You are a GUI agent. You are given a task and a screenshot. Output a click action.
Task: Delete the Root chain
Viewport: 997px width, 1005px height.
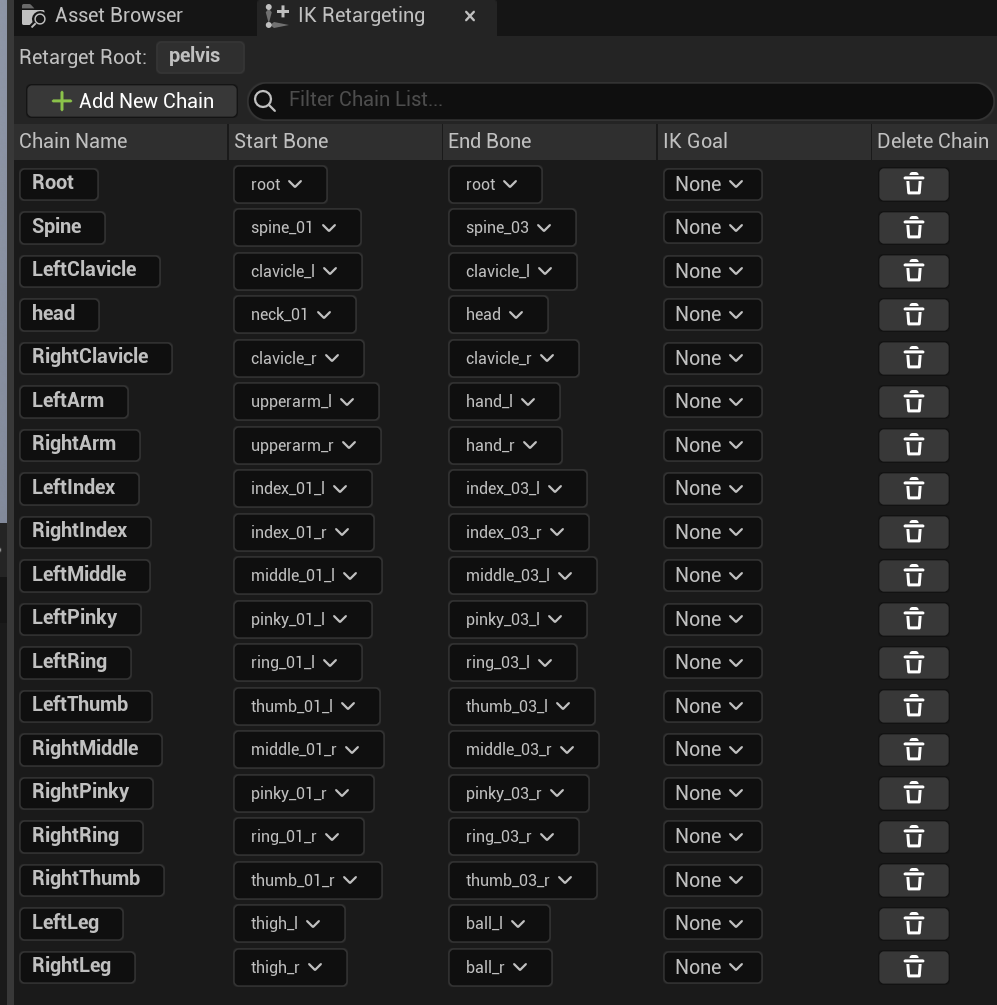click(x=913, y=185)
